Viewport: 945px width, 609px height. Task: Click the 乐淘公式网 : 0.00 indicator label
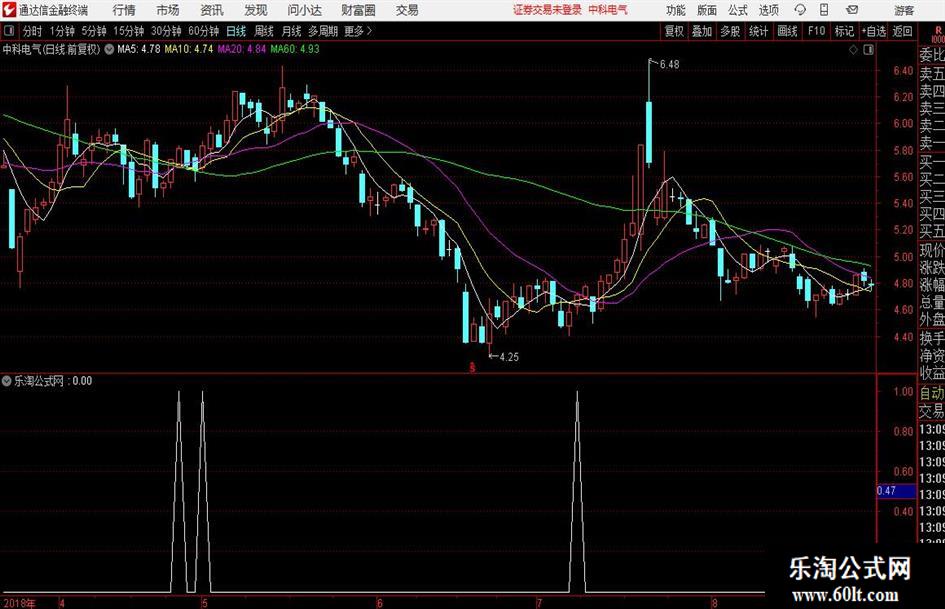[53, 381]
